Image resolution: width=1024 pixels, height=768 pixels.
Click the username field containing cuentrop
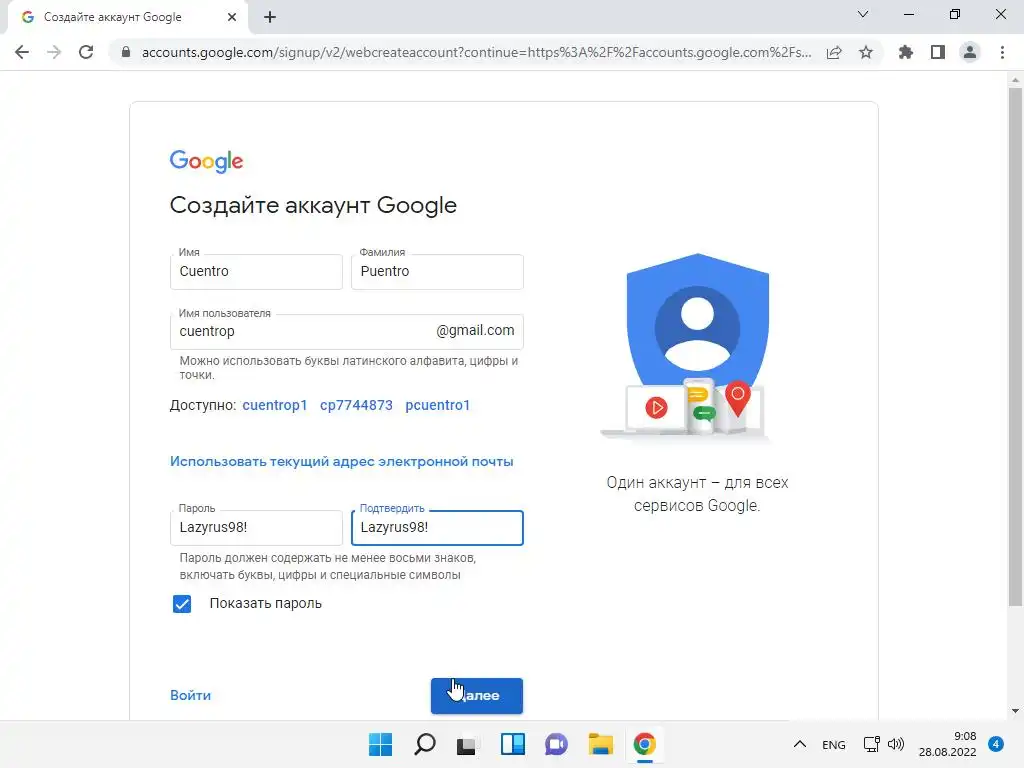[346, 332]
